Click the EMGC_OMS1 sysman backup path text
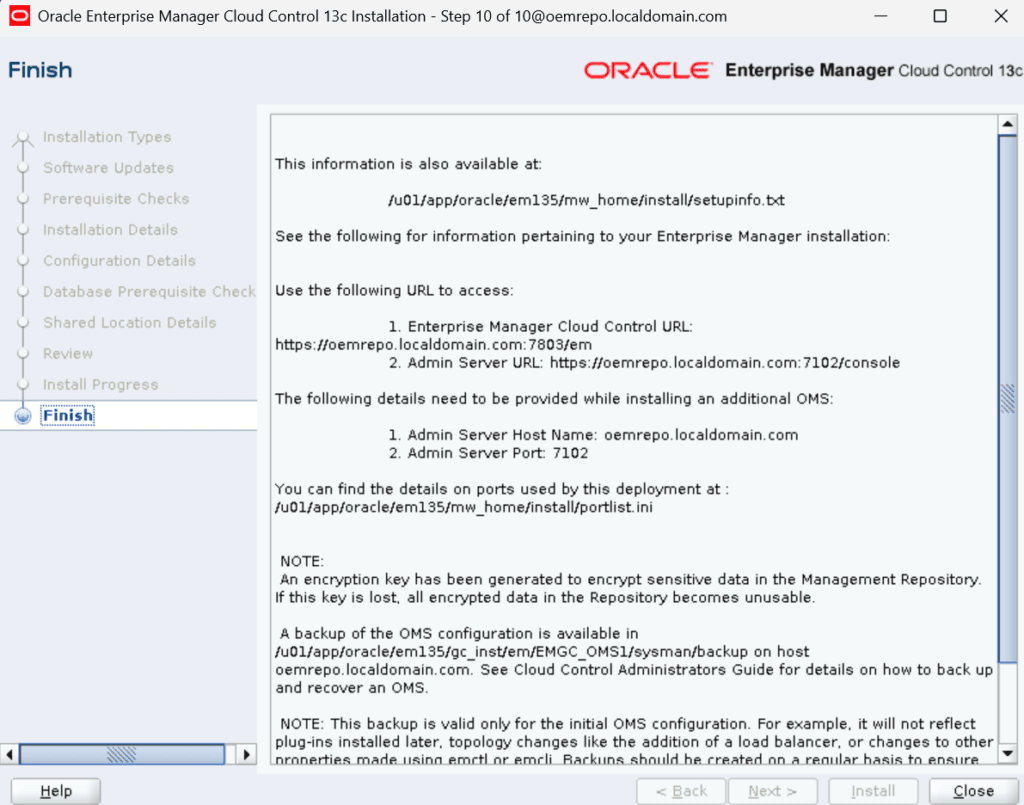 (x=511, y=652)
